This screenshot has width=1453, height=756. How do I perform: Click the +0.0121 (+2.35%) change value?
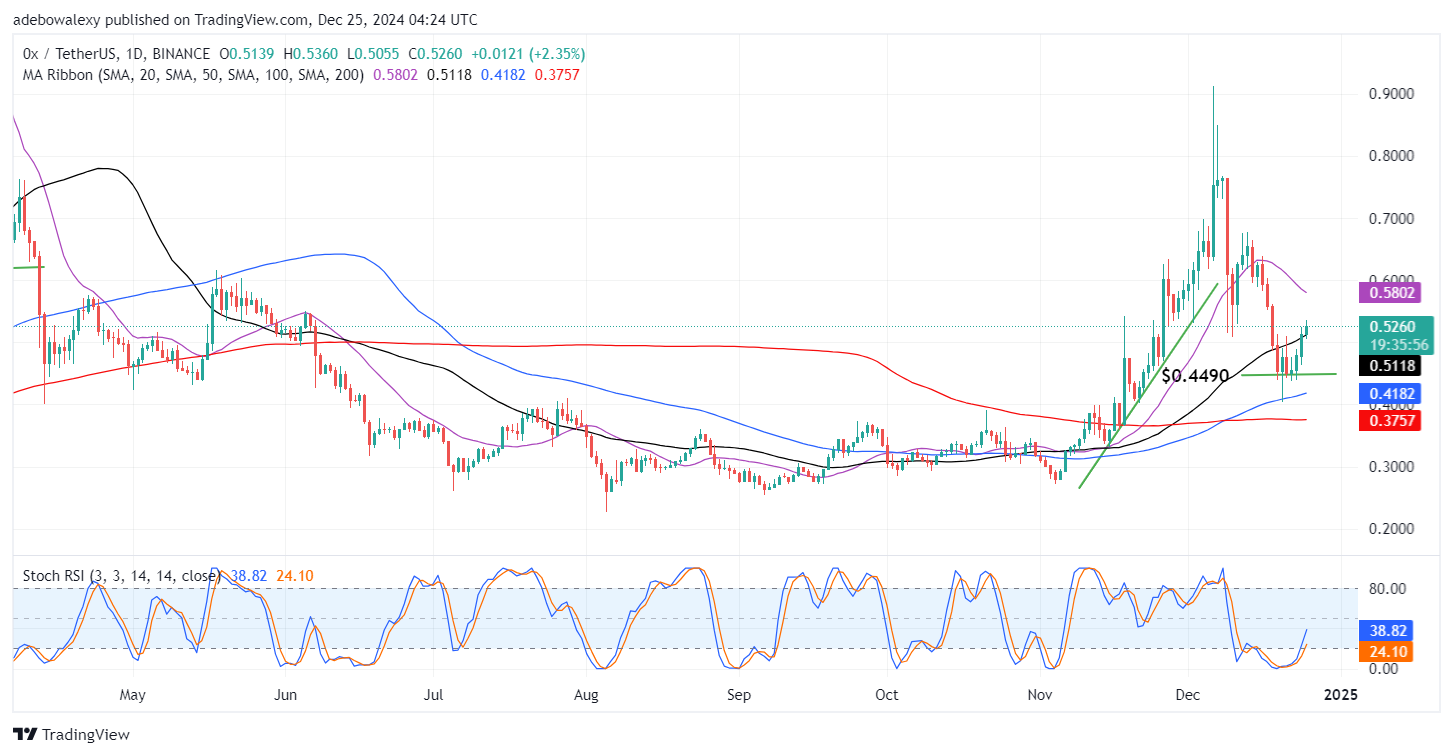[529, 54]
